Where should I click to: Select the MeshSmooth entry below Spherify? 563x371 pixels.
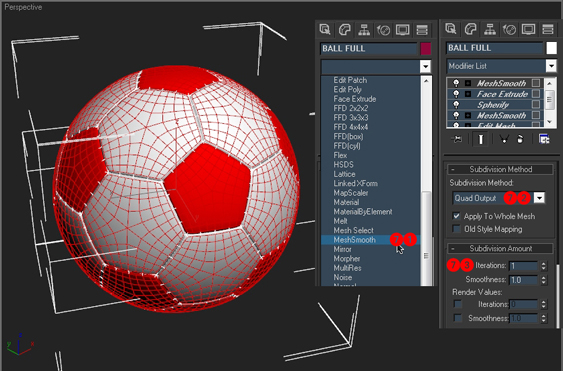coord(501,115)
